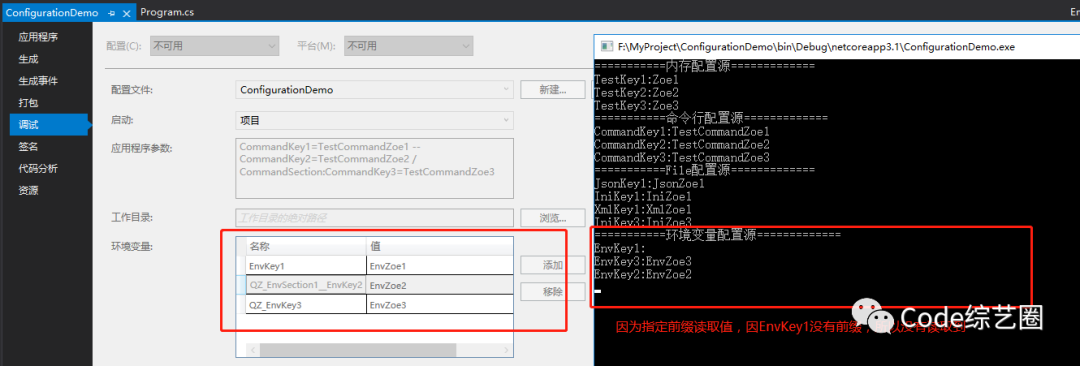Expand the 启动 项目 dropdown
The height and width of the screenshot is (366, 1080).
coord(375,121)
